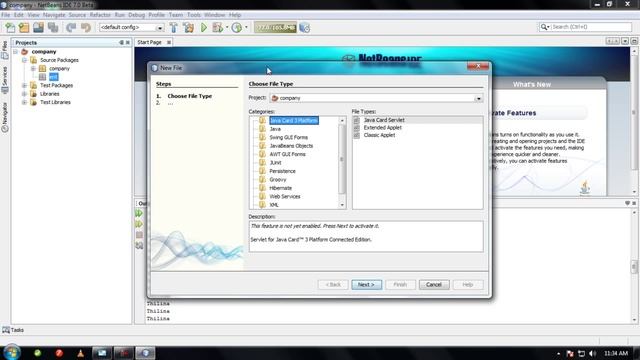The width and height of the screenshot is (640, 360).
Task: Click the Undo toolbar icon
Action: pyautogui.click(x=71, y=27)
